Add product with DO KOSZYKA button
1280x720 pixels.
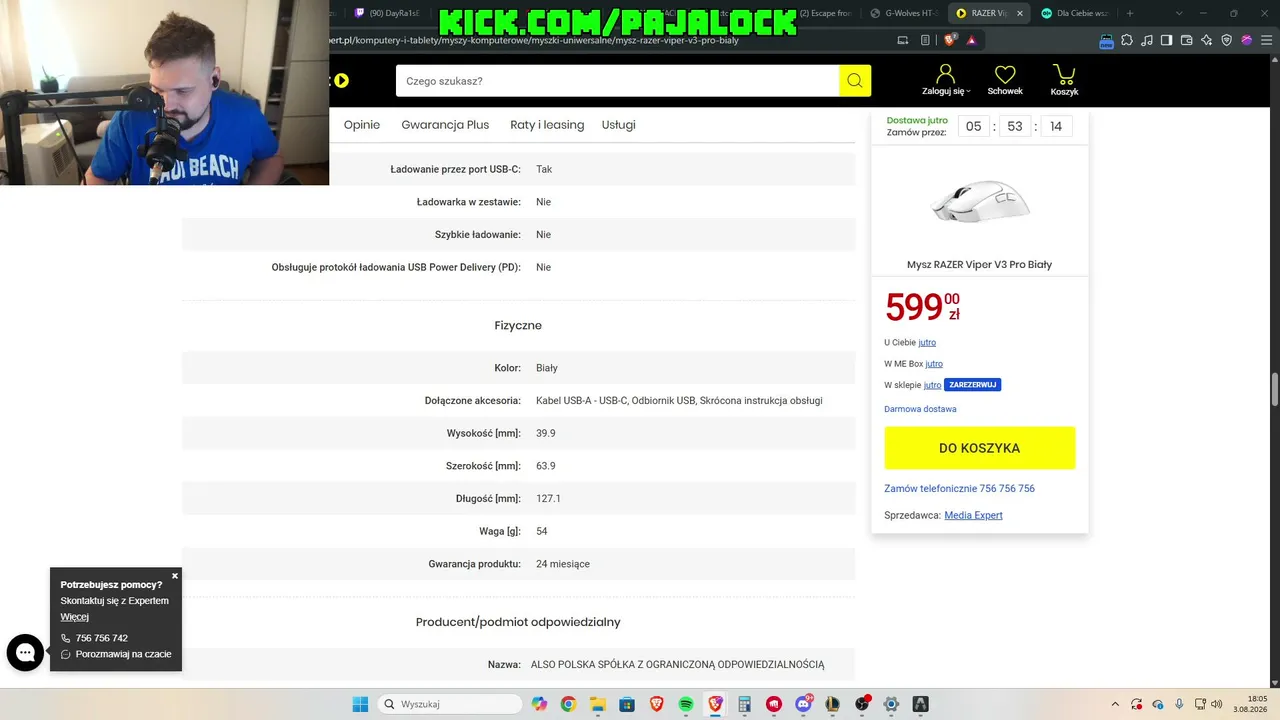[x=980, y=448]
